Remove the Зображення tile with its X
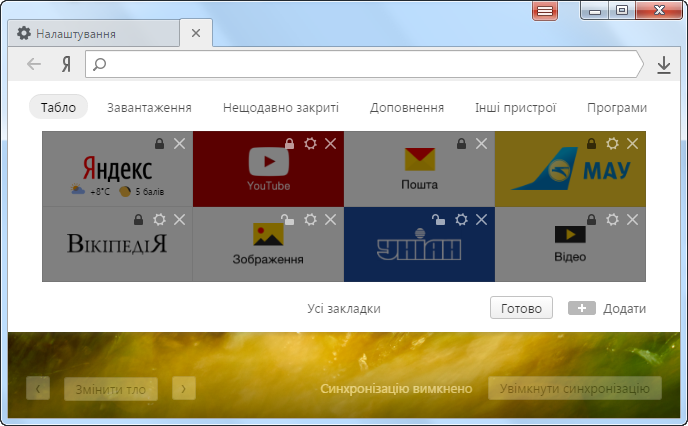Screen dimensions: 688x426 click(330, 219)
